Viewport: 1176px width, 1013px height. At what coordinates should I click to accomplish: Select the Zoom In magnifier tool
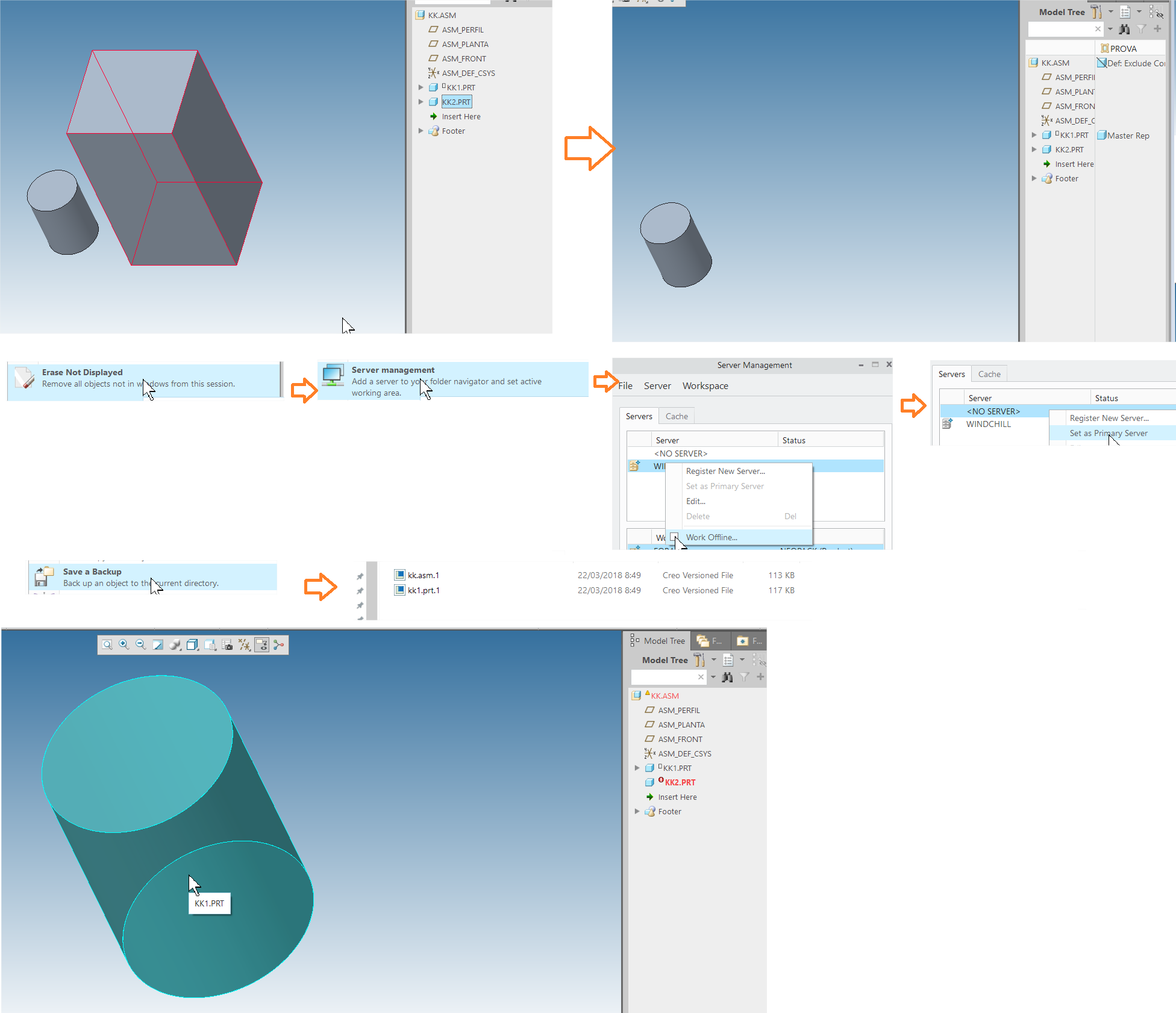[x=124, y=644]
